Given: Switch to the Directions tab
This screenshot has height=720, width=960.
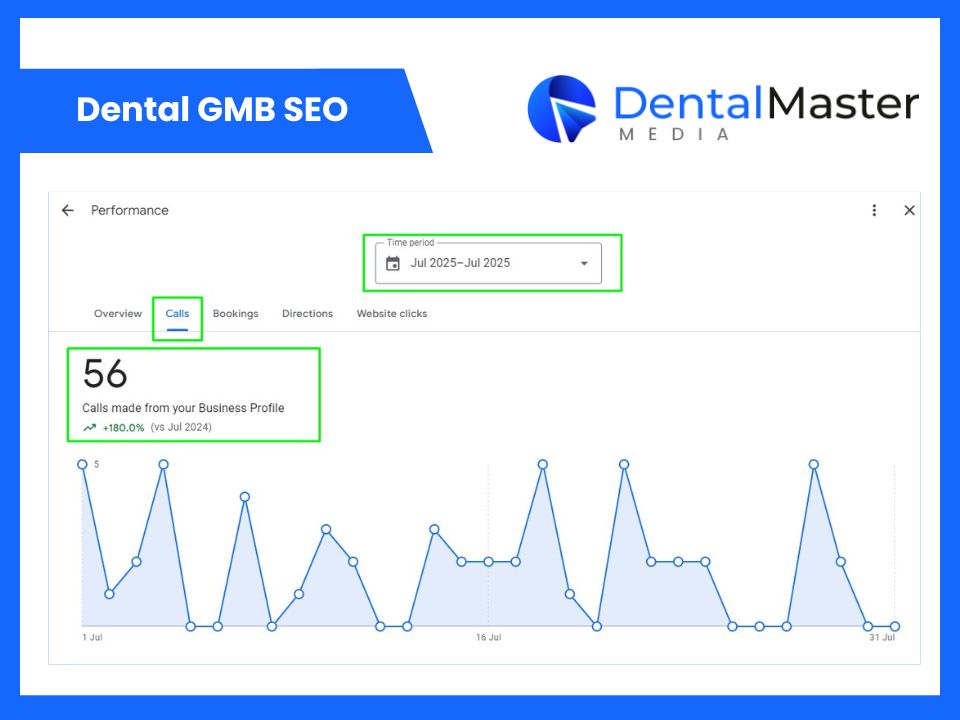Looking at the screenshot, I should coord(307,313).
